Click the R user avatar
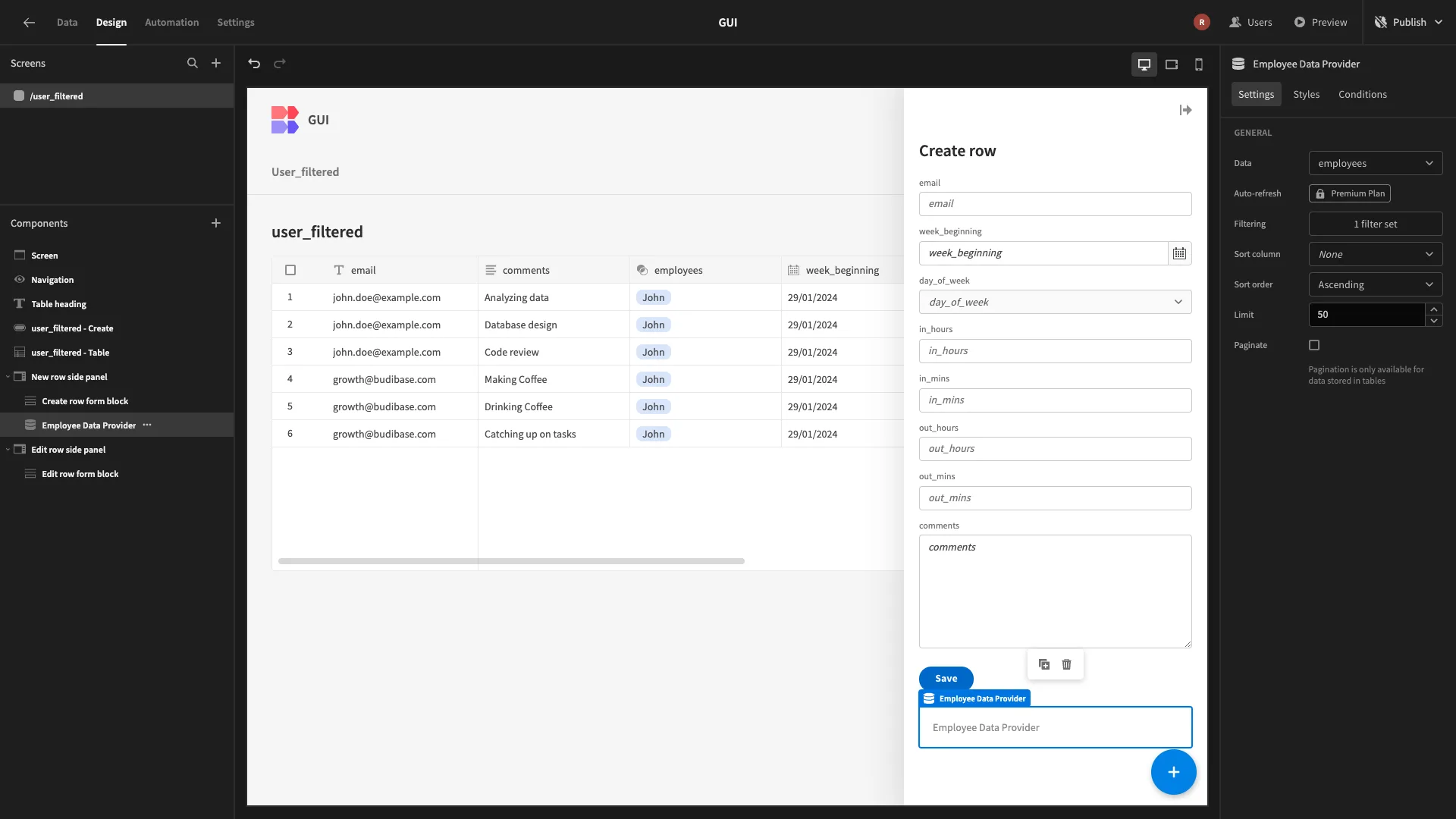 click(1202, 22)
